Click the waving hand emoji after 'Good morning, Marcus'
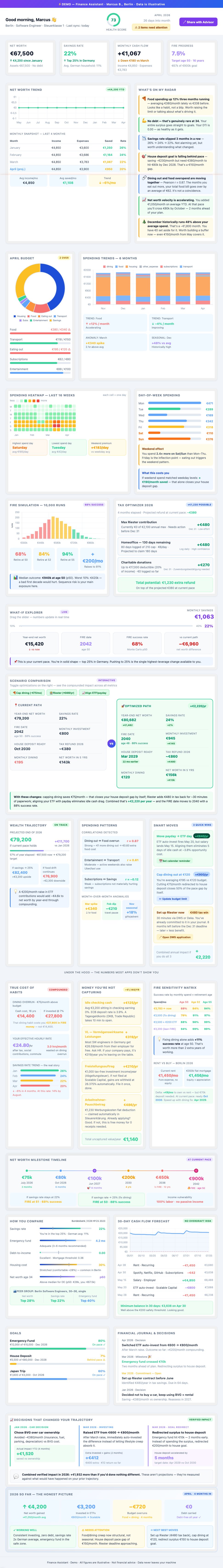Screen dimensions: 223x1568 (54, 20)
